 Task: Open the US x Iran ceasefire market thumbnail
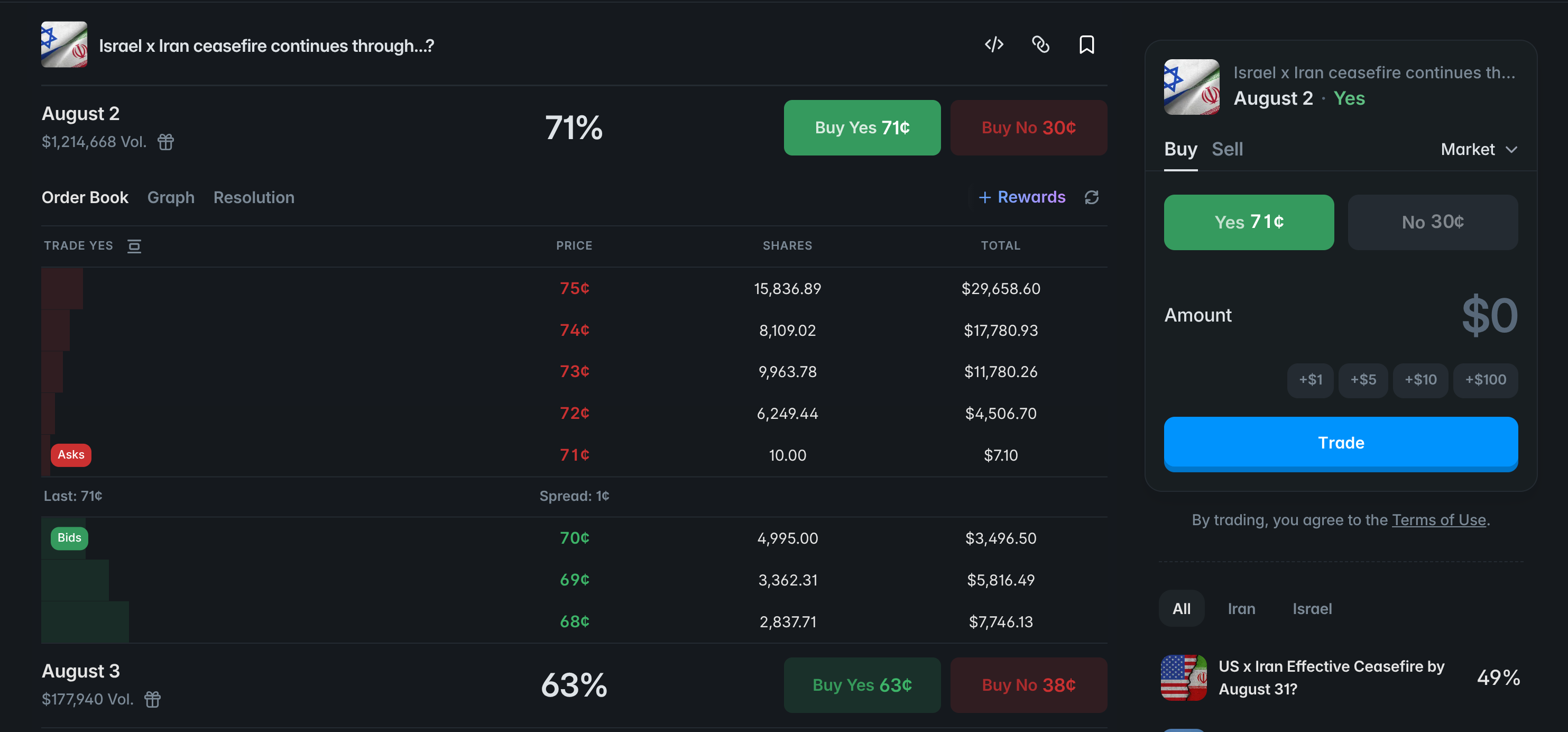point(1183,678)
